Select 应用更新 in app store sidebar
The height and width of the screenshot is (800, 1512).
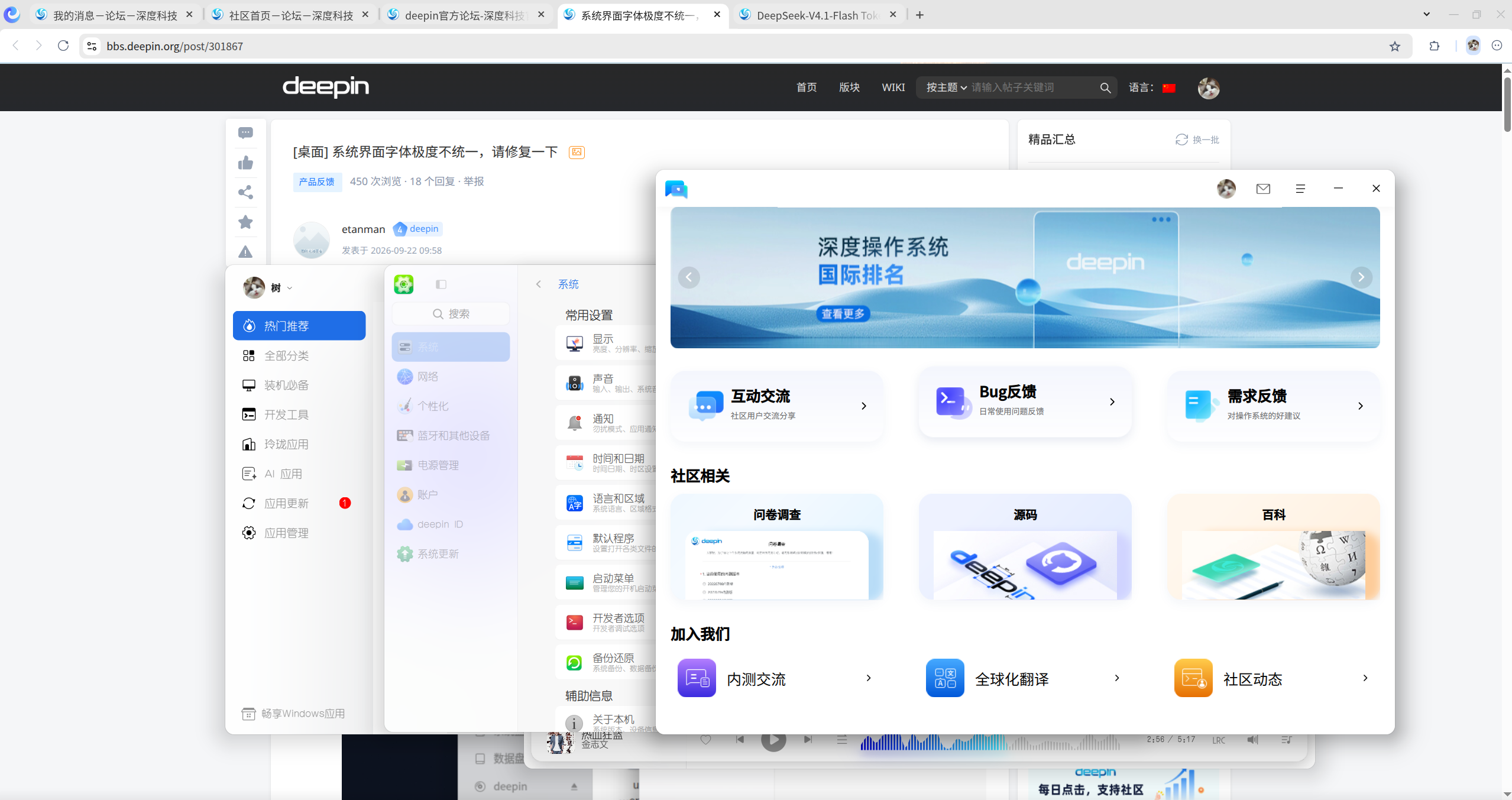[299, 503]
